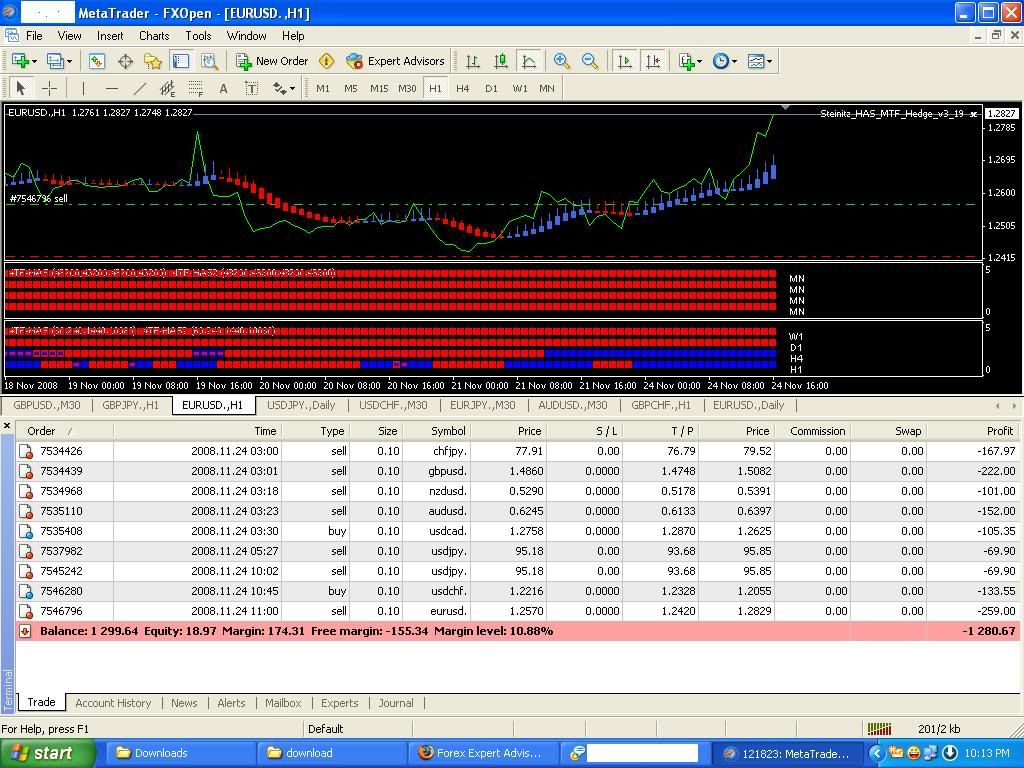The height and width of the screenshot is (768, 1024).
Task: Switch chart to candlestick mode
Action: 501,61
